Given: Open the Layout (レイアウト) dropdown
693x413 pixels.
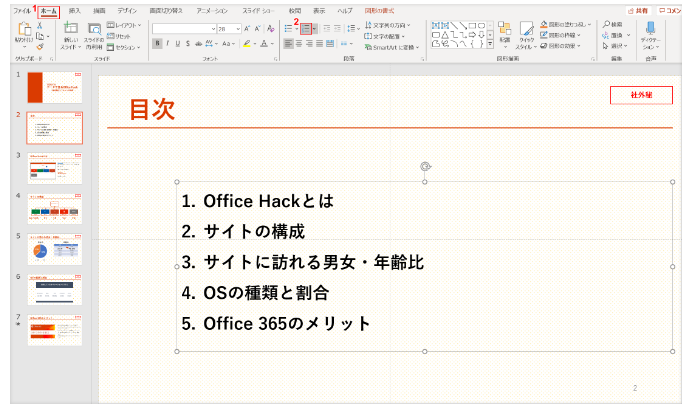Looking at the screenshot, I should (x=124, y=23).
